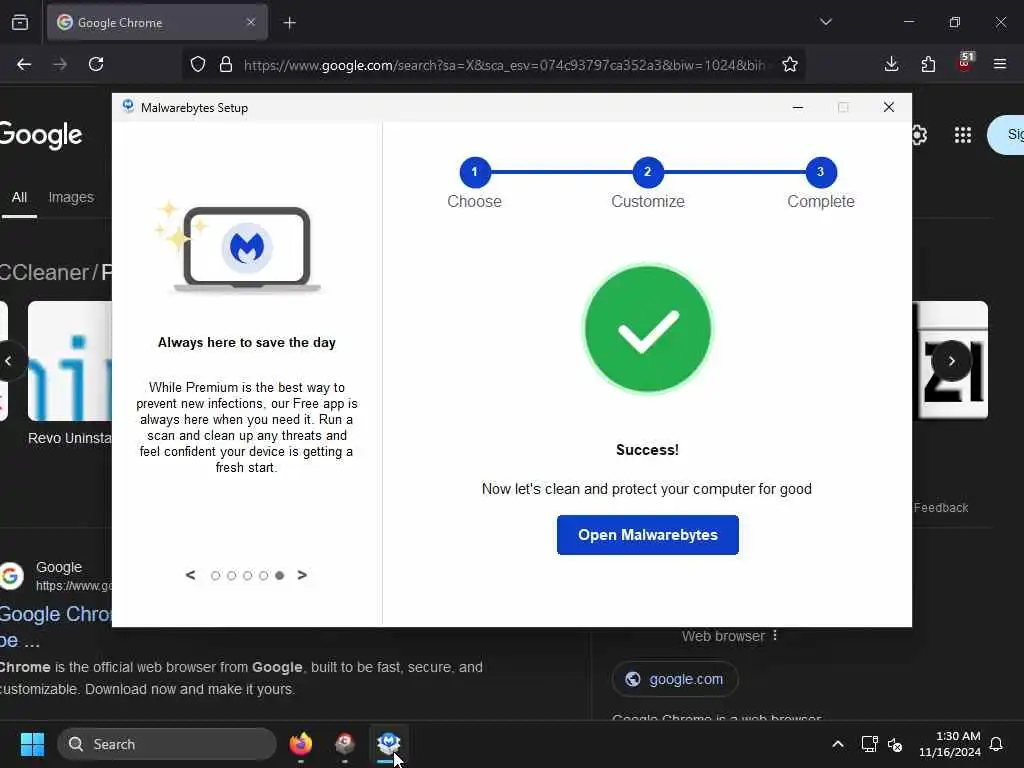Click step 2 Customize circle
Viewport: 1024px width, 768px height.
pos(647,172)
